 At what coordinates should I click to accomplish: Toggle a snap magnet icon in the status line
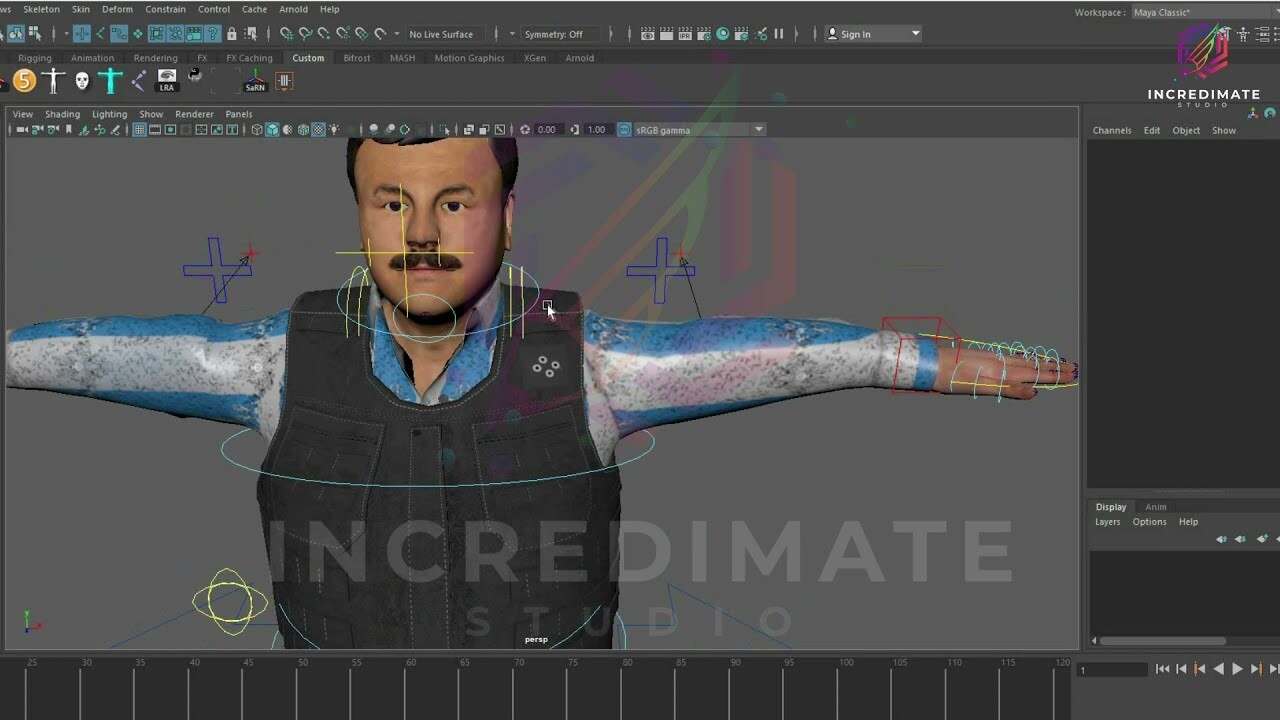[287, 33]
